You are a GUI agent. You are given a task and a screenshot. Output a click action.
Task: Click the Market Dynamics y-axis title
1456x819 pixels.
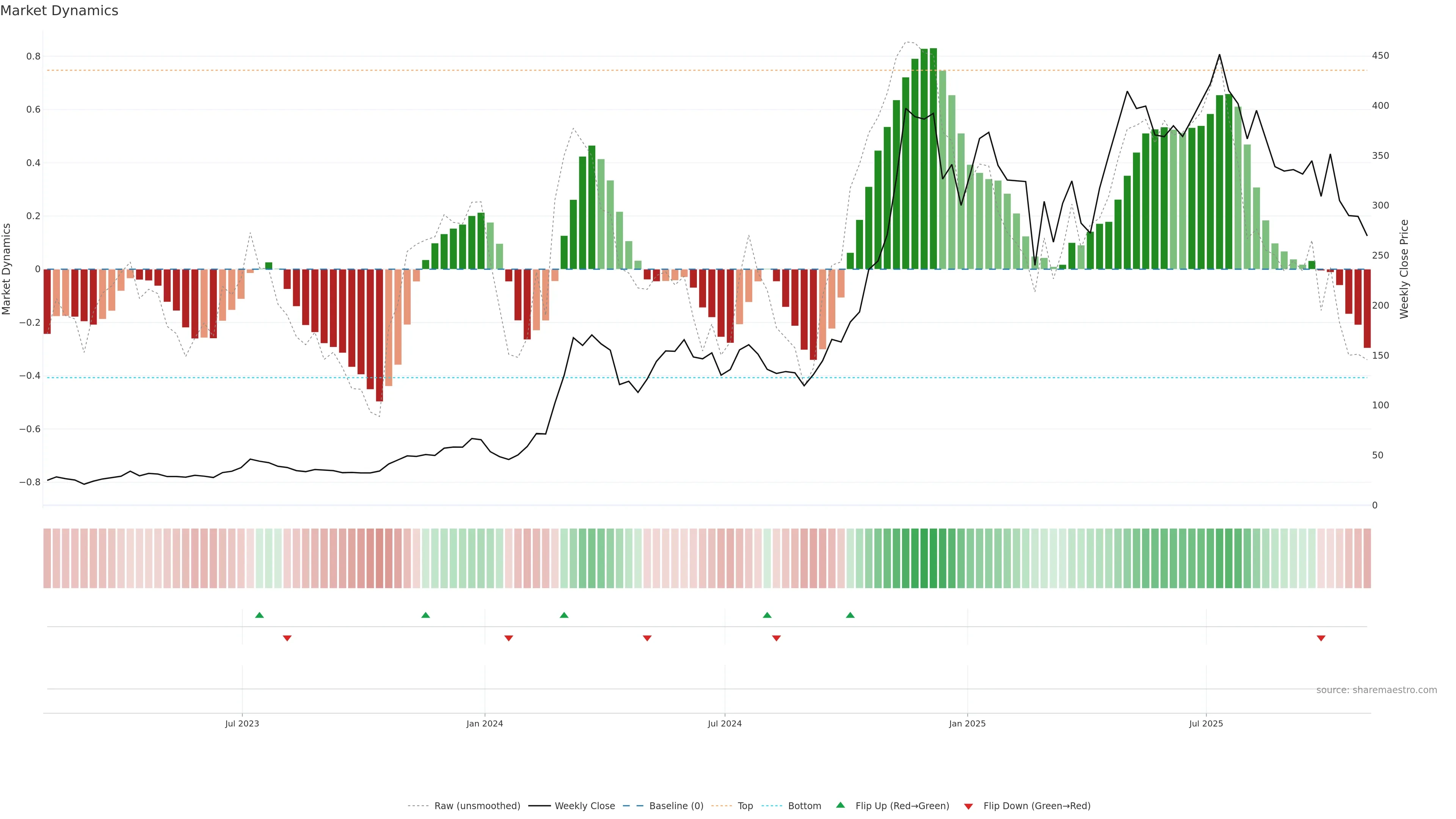coord(7,269)
